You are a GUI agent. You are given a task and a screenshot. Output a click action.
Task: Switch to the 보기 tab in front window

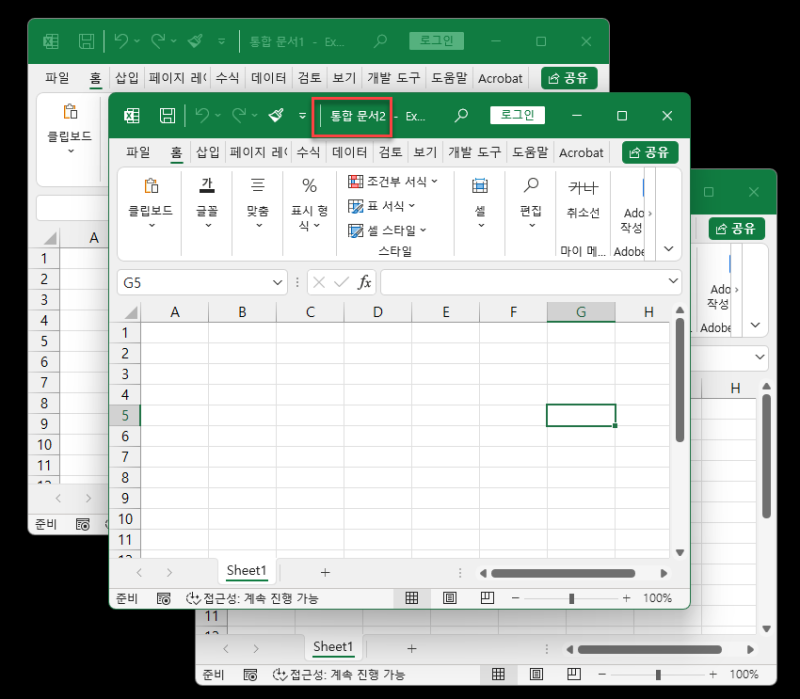point(425,152)
